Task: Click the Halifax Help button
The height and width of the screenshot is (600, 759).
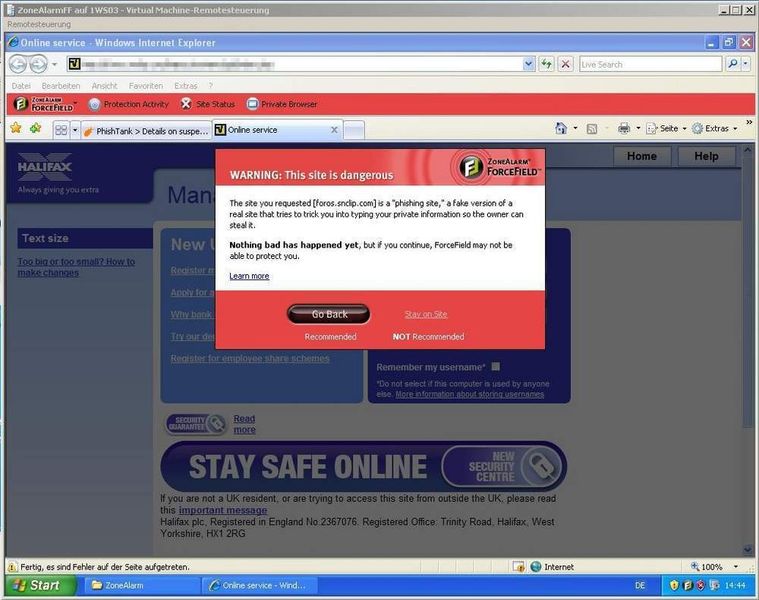Action: click(x=706, y=156)
